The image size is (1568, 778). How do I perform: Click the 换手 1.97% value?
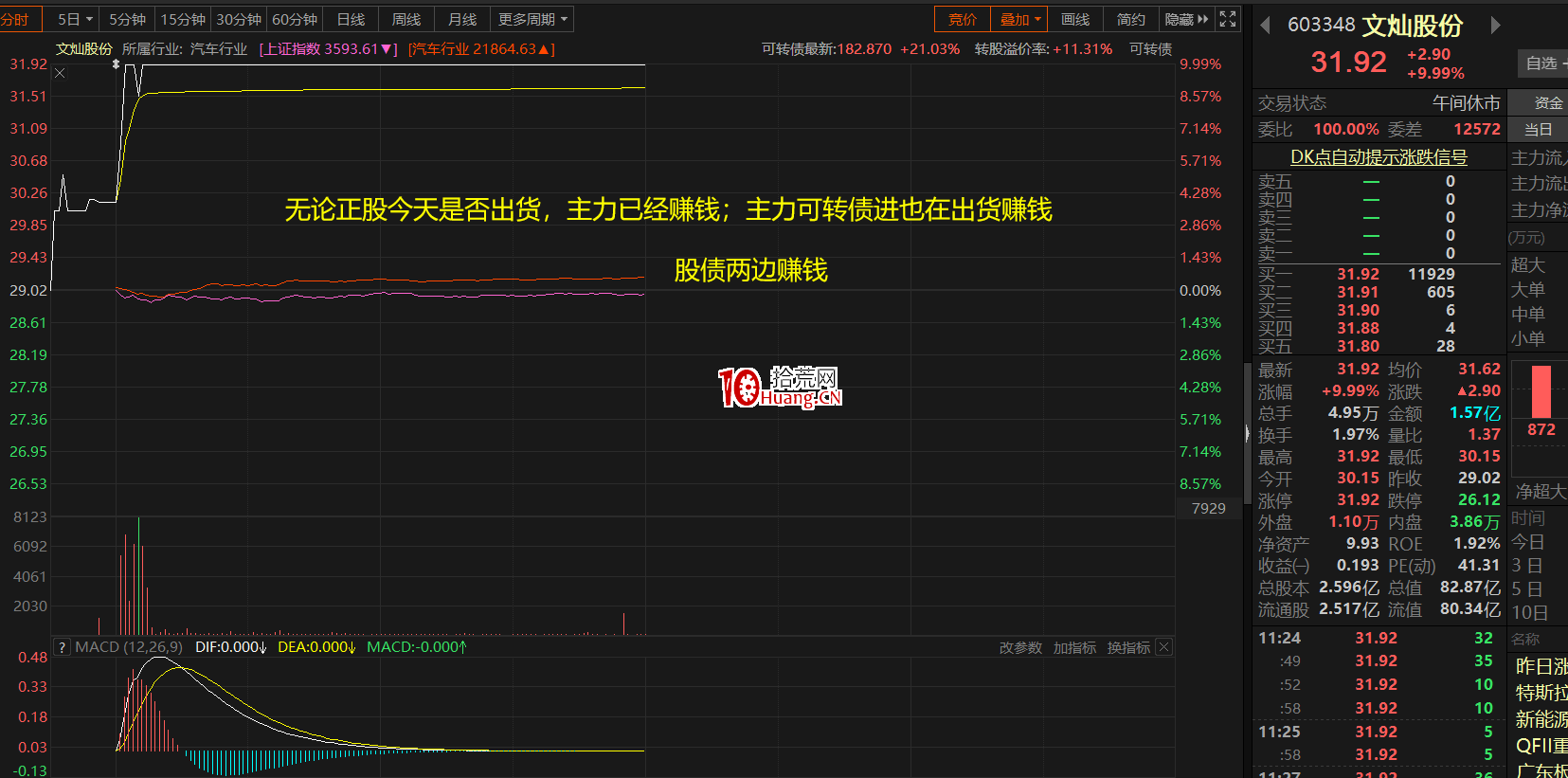pos(1355,434)
